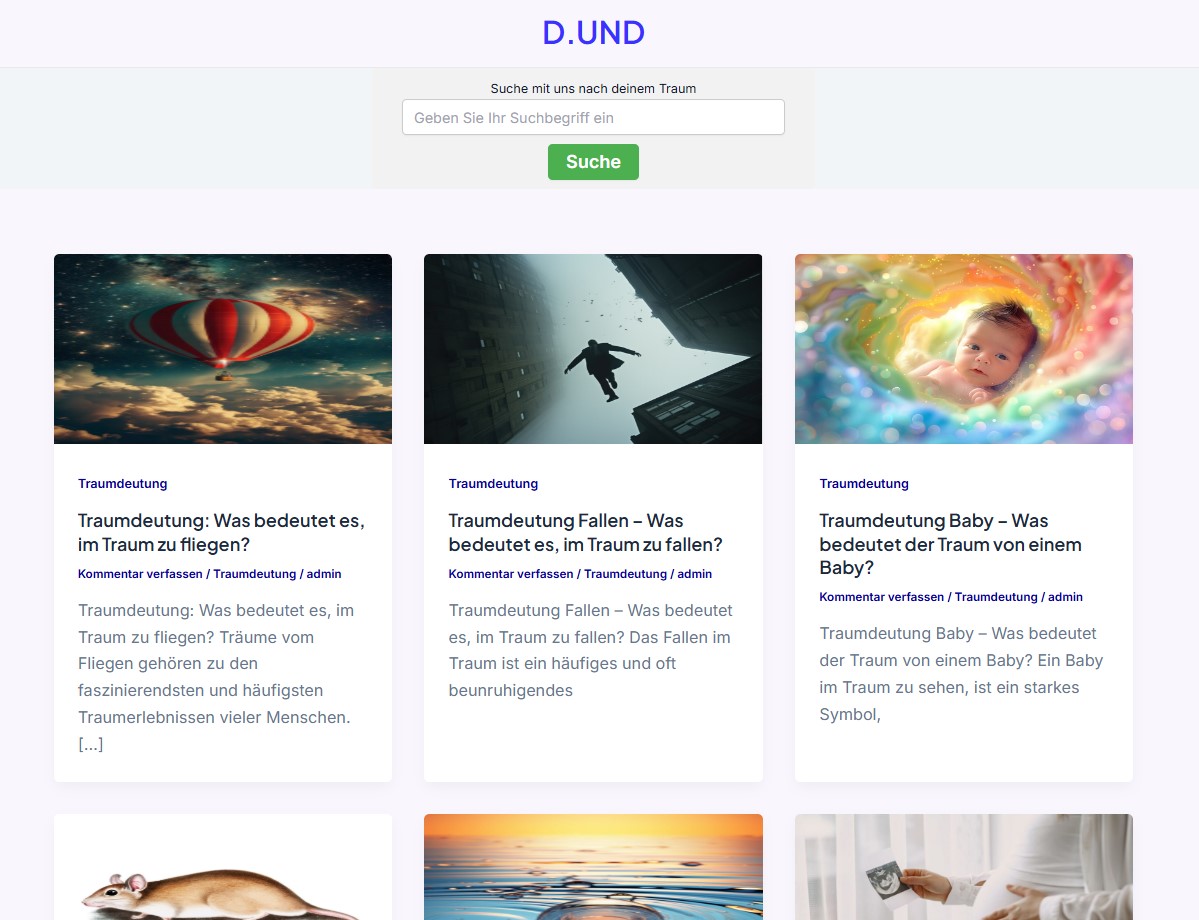
Task: Open admin author link on baby article
Action: 1065,597
